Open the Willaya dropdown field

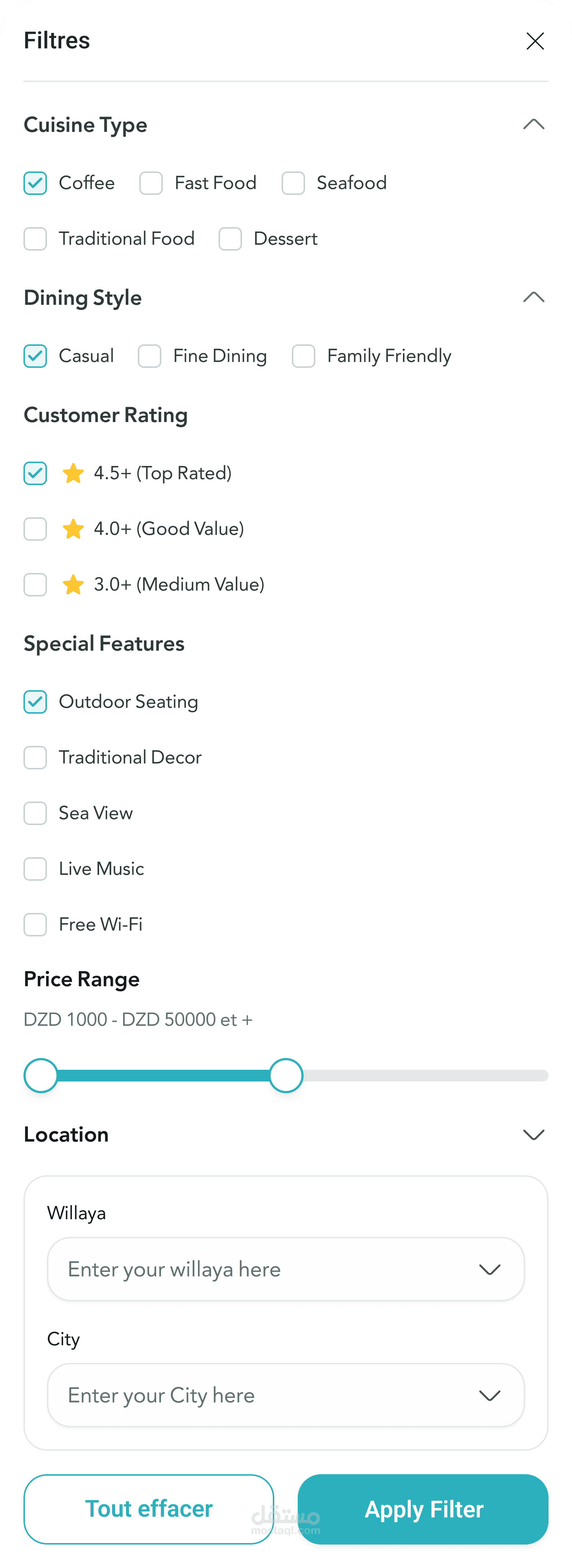point(286,1269)
